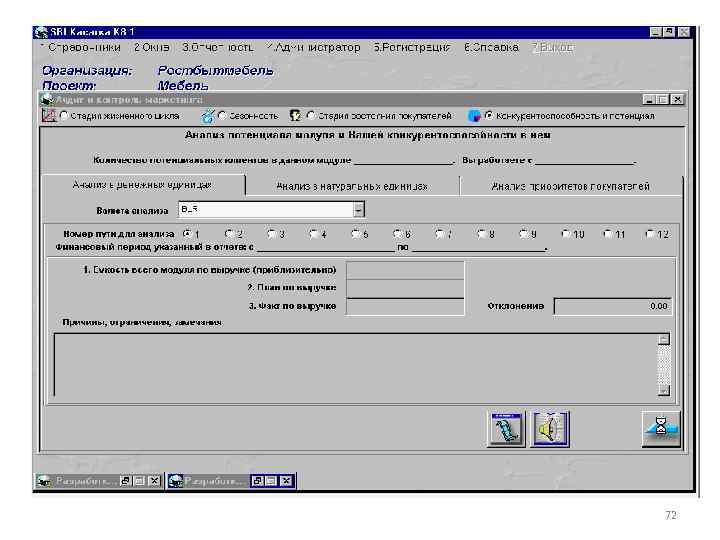The width and height of the screenshot is (720, 540).
Task: Click the seasonality icon
Action: click(x=208, y=116)
